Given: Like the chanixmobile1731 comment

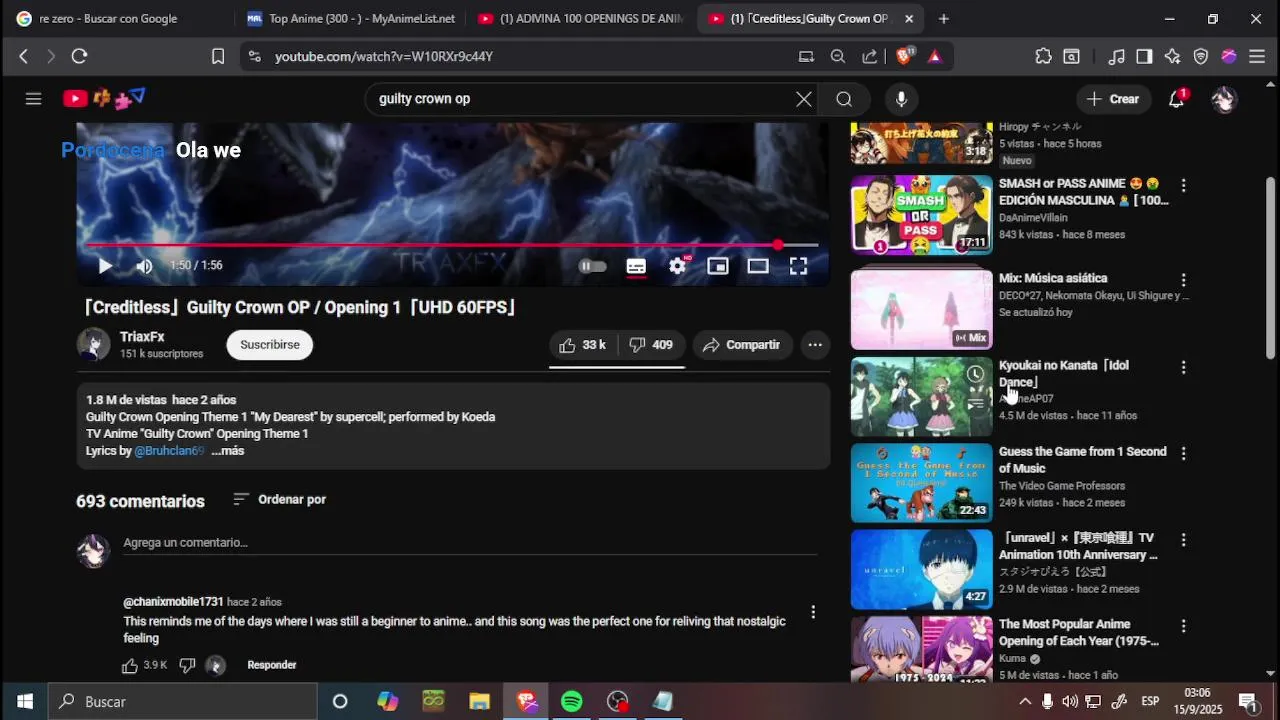Looking at the screenshot, I should tap(130, 665).
